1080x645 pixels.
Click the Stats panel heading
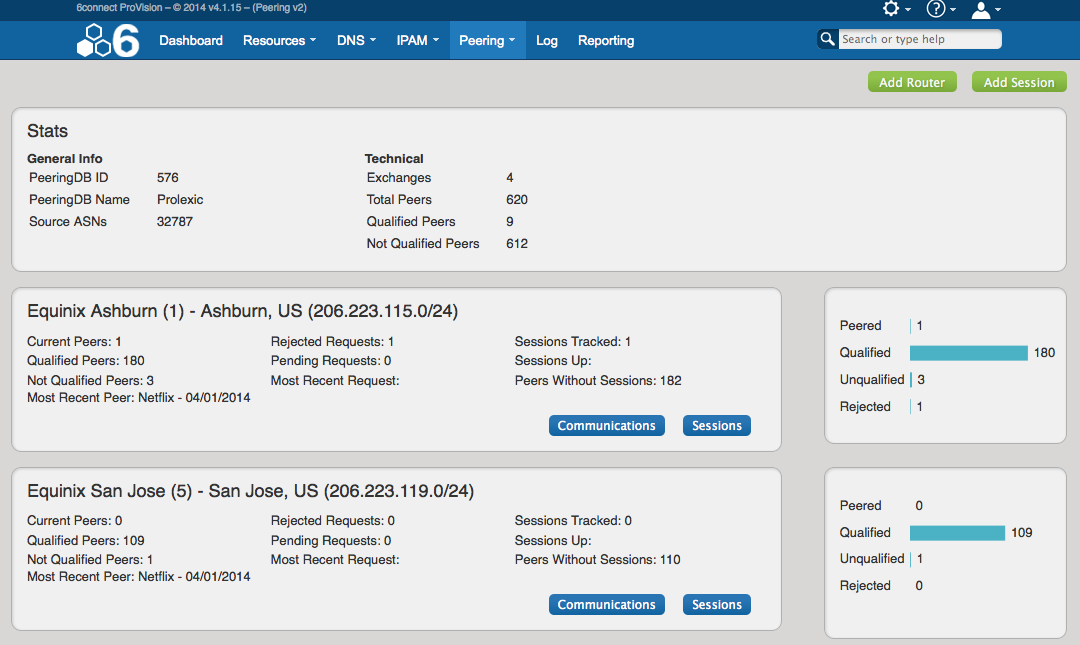(x=48, y=131)
